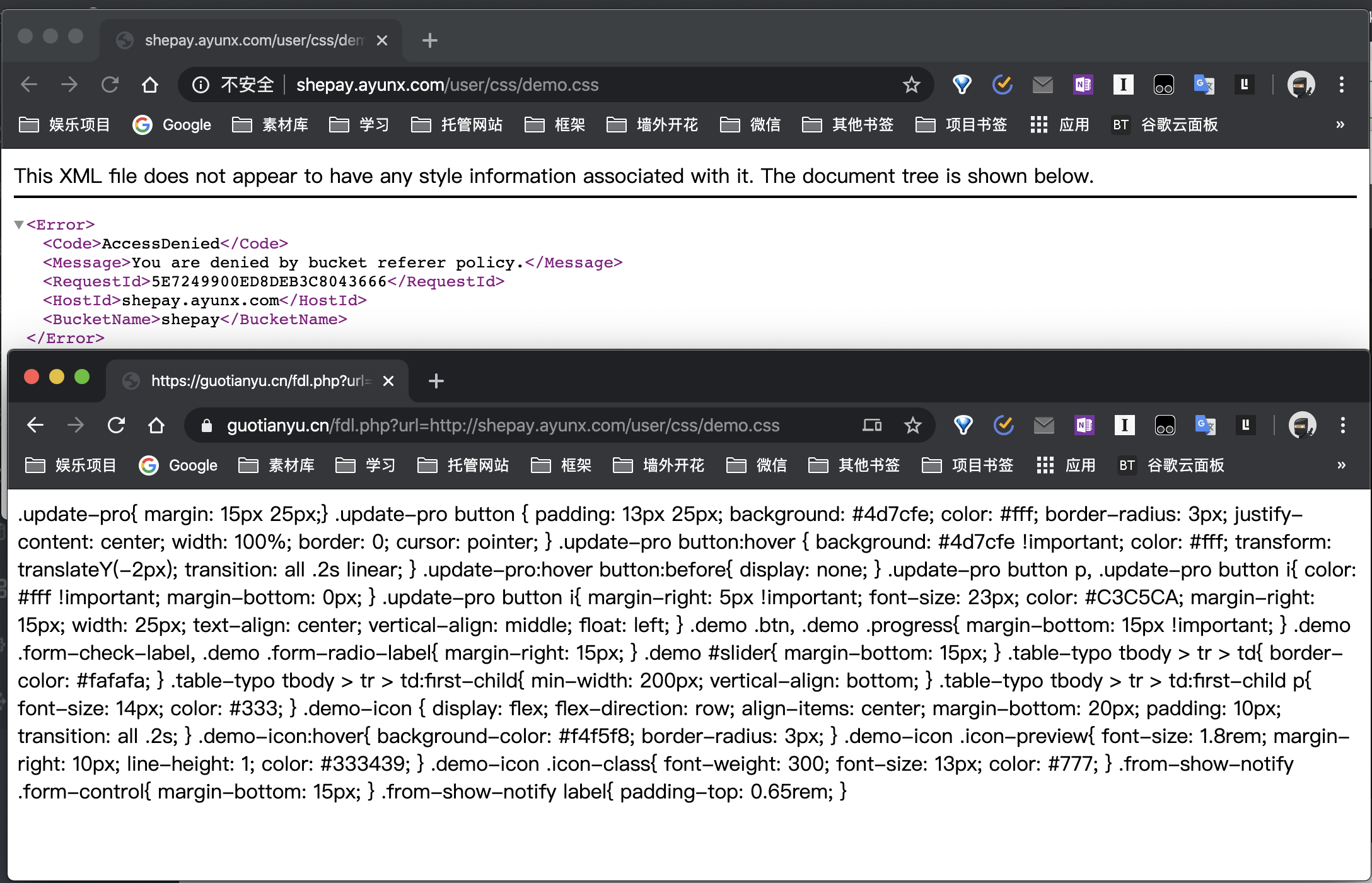Screen dimensions: 1372x883
Task: Open Chrome three-dot menu in front window
Action: click(1343, 426)
